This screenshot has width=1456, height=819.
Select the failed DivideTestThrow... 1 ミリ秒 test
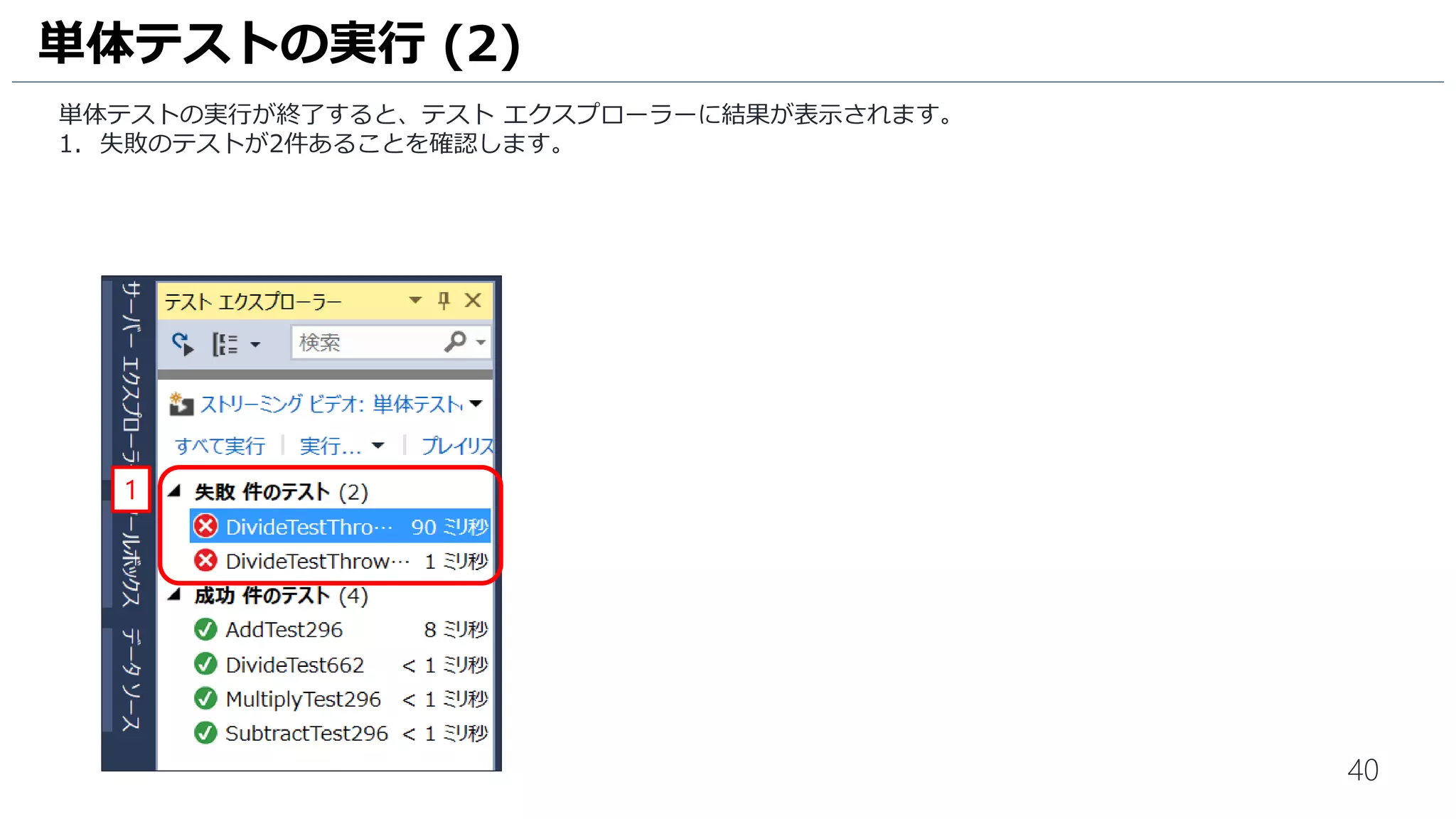340,561
